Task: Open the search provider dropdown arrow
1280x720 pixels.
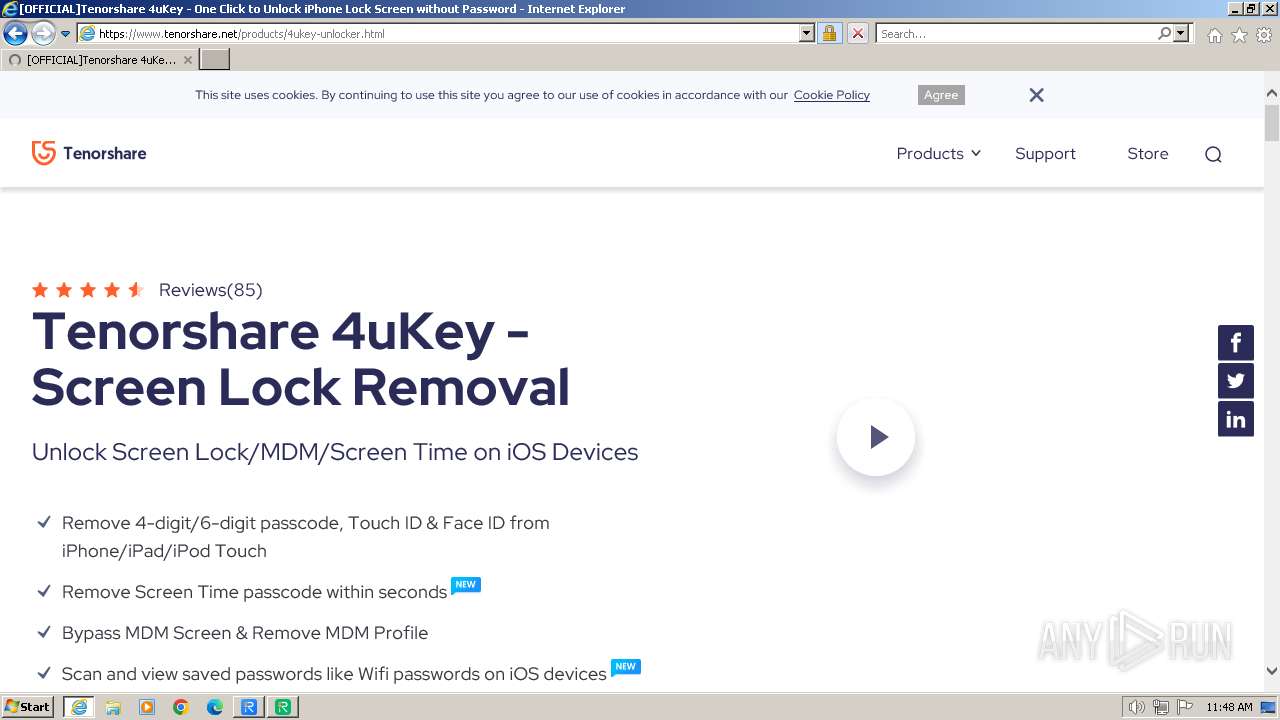Action: tap(1181, 33)
